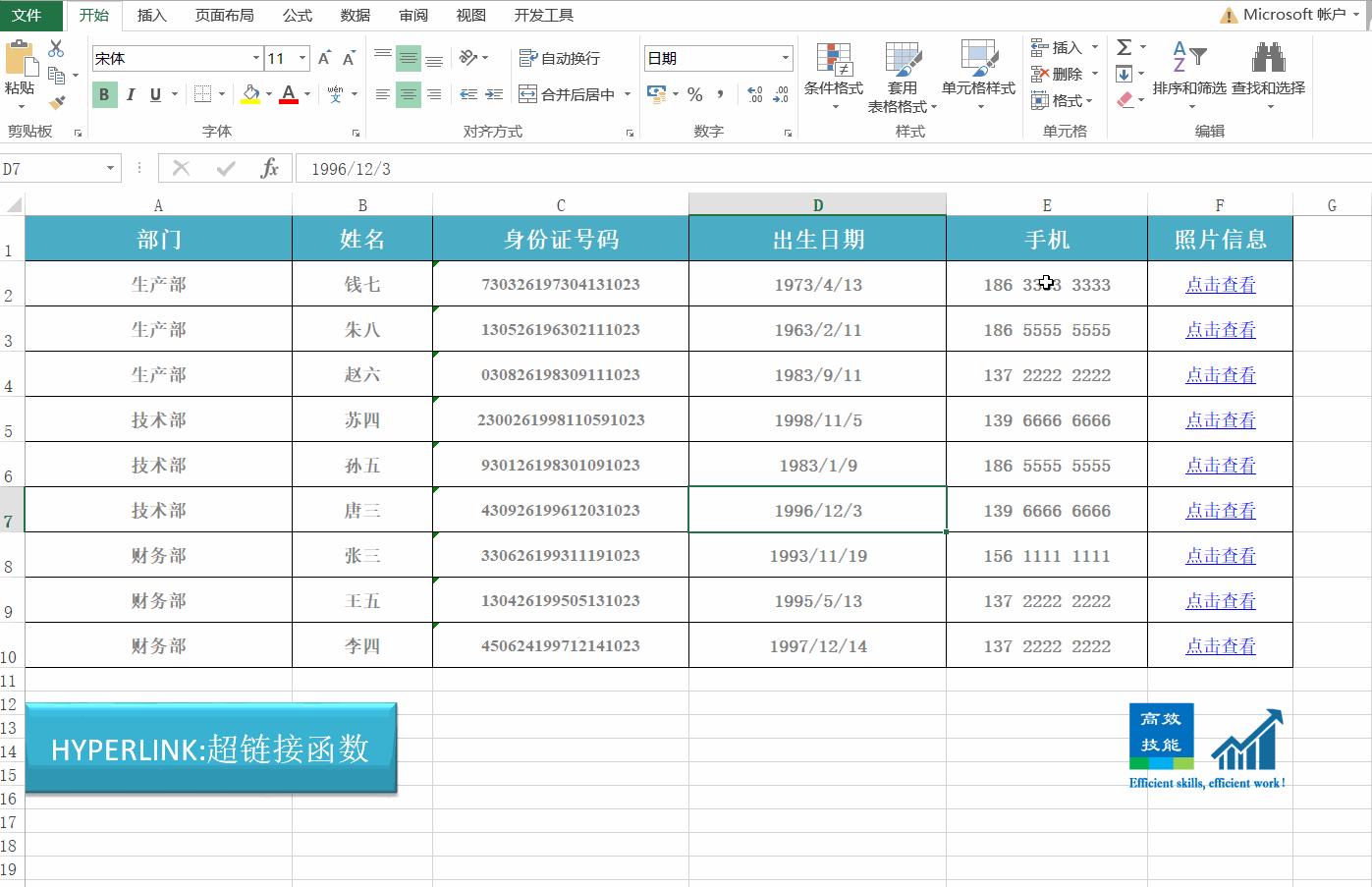Open cell styles (单元格样式)
The height and width of the screenshot is (887, 1372).
click(977, 74)
